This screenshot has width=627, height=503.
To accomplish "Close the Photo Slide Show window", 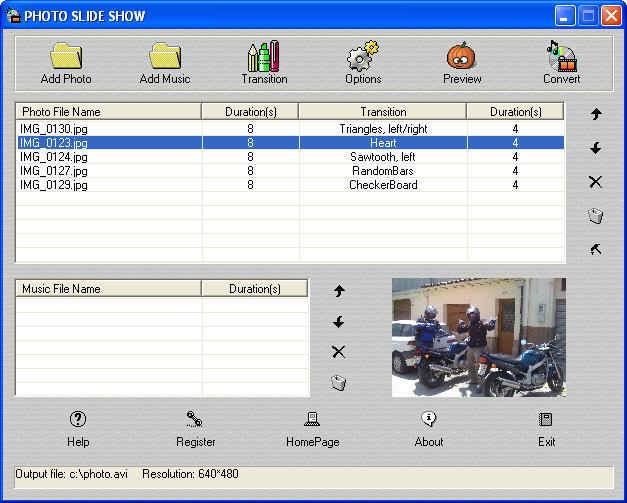I will click(x=611, y=16).
